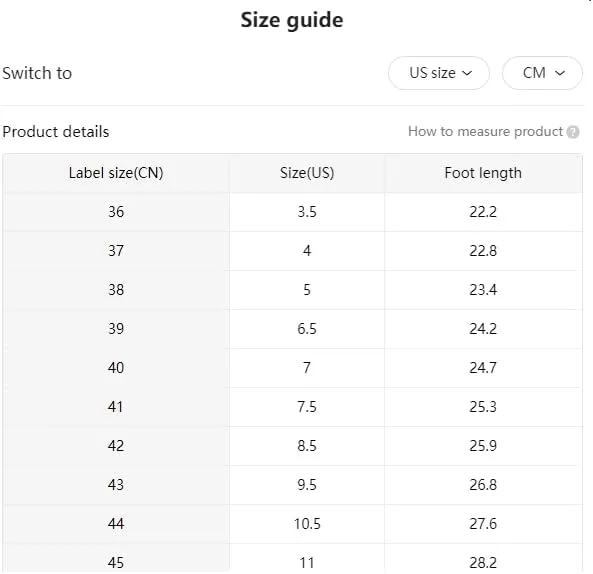Click the question mark help icon
This screenshot has width=593, height=574.
pos(573,132)
